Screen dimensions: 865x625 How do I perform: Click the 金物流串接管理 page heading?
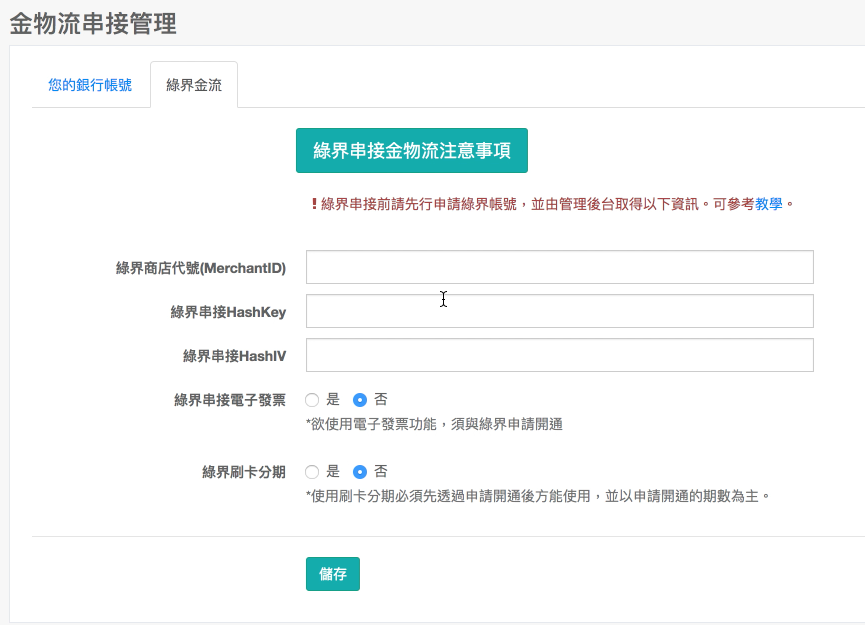pos(93,24)
